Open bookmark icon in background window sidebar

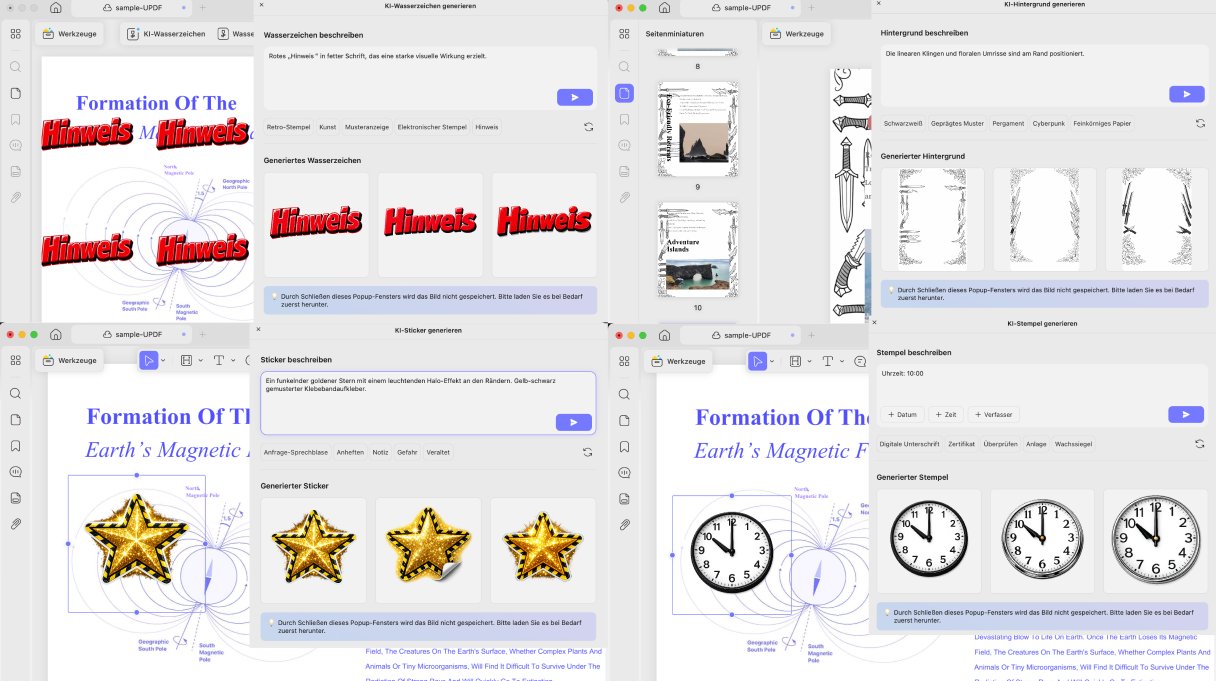(624, 119)
